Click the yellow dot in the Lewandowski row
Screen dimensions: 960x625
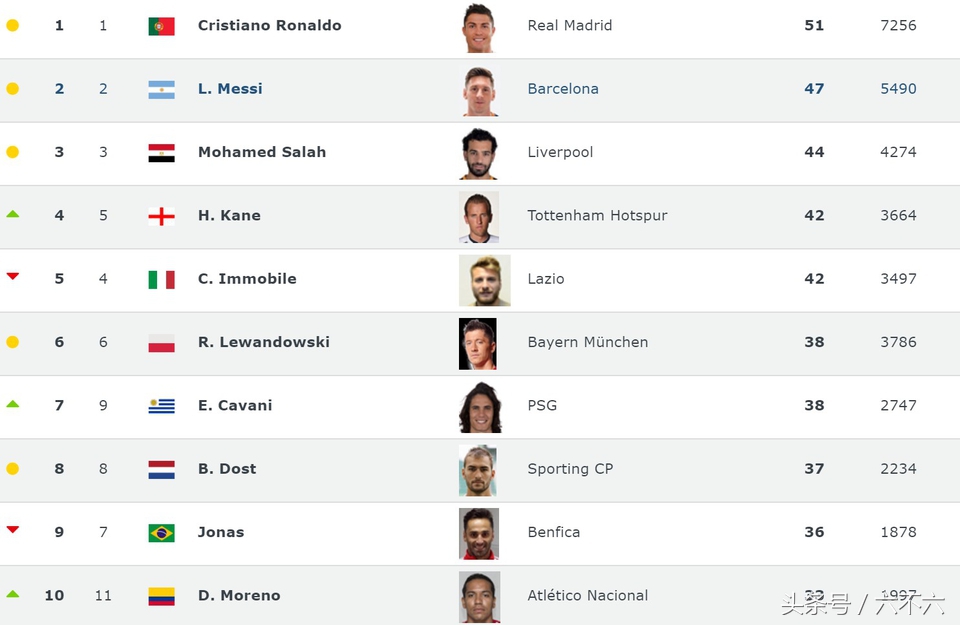(13, 342)
